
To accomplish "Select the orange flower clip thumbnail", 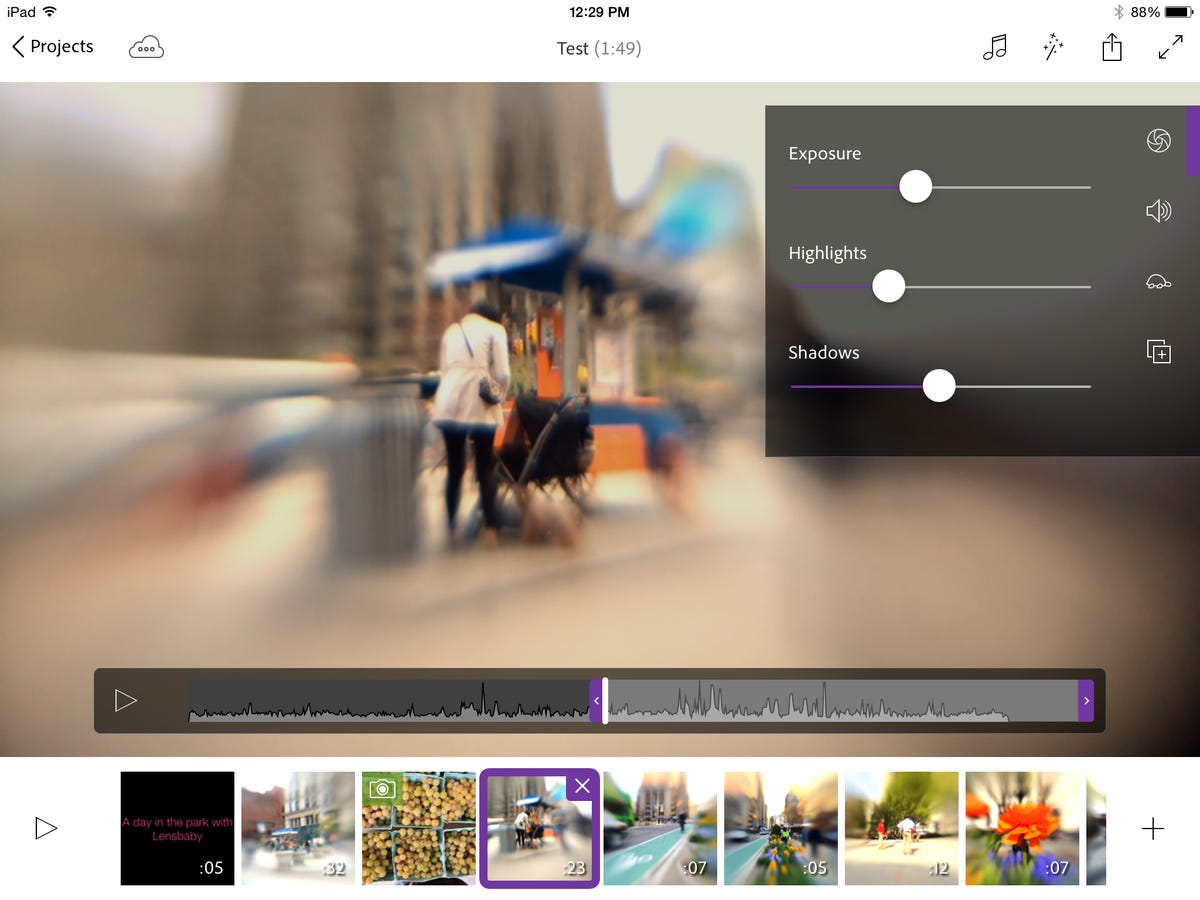I will click(1021, 828).
